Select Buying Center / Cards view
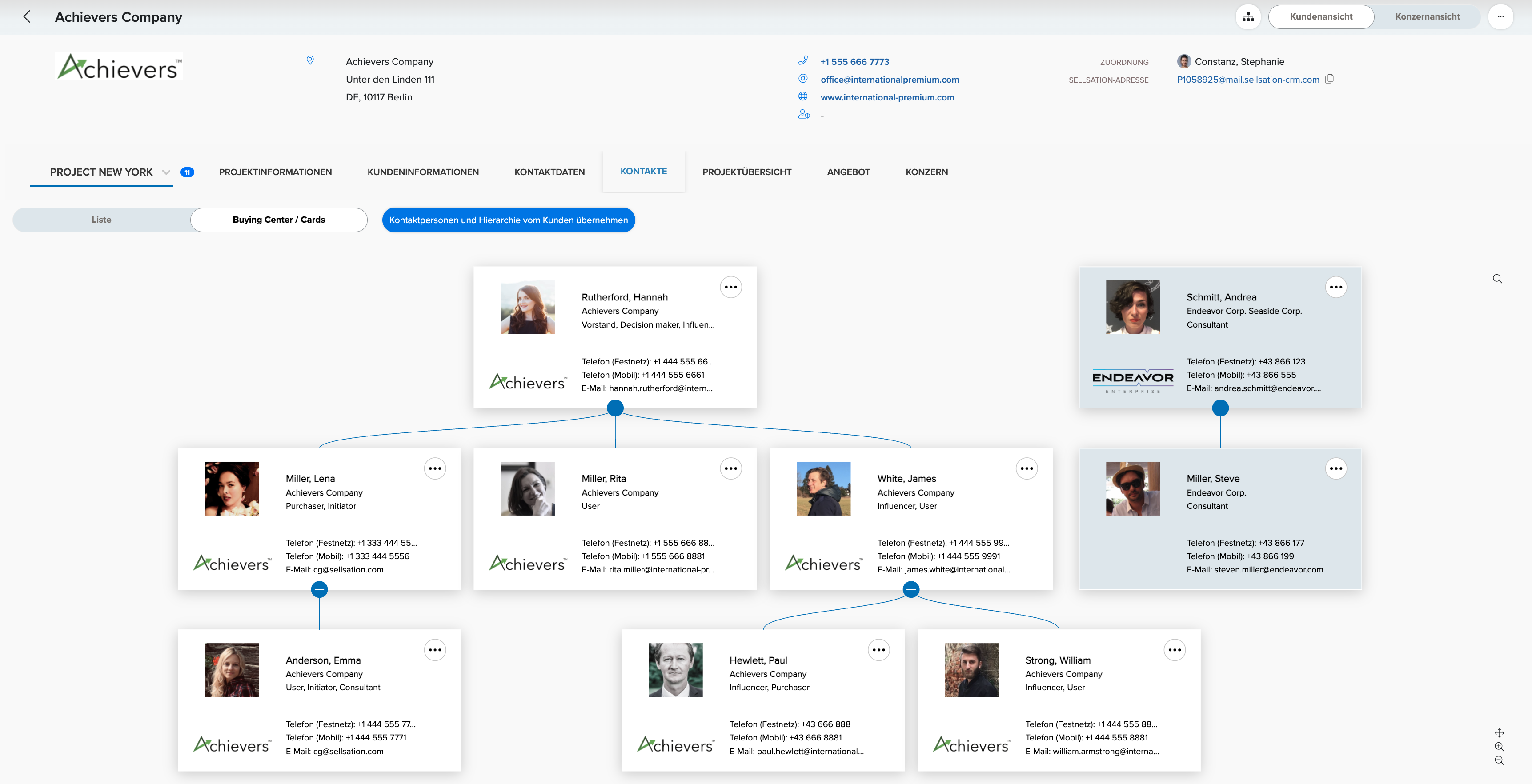The image size is (1532, 784). pos(278,220)
